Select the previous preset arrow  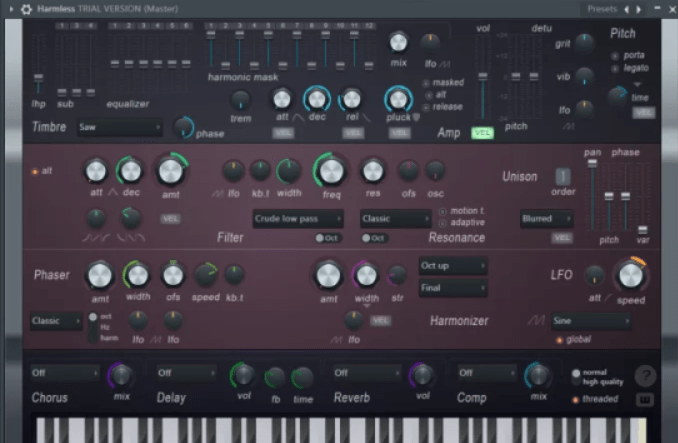point(627,9)
